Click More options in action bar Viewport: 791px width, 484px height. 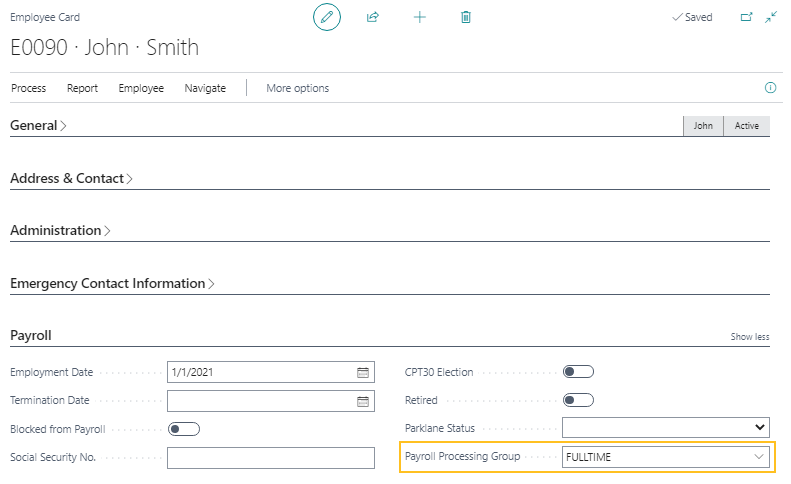click(297, 88)
